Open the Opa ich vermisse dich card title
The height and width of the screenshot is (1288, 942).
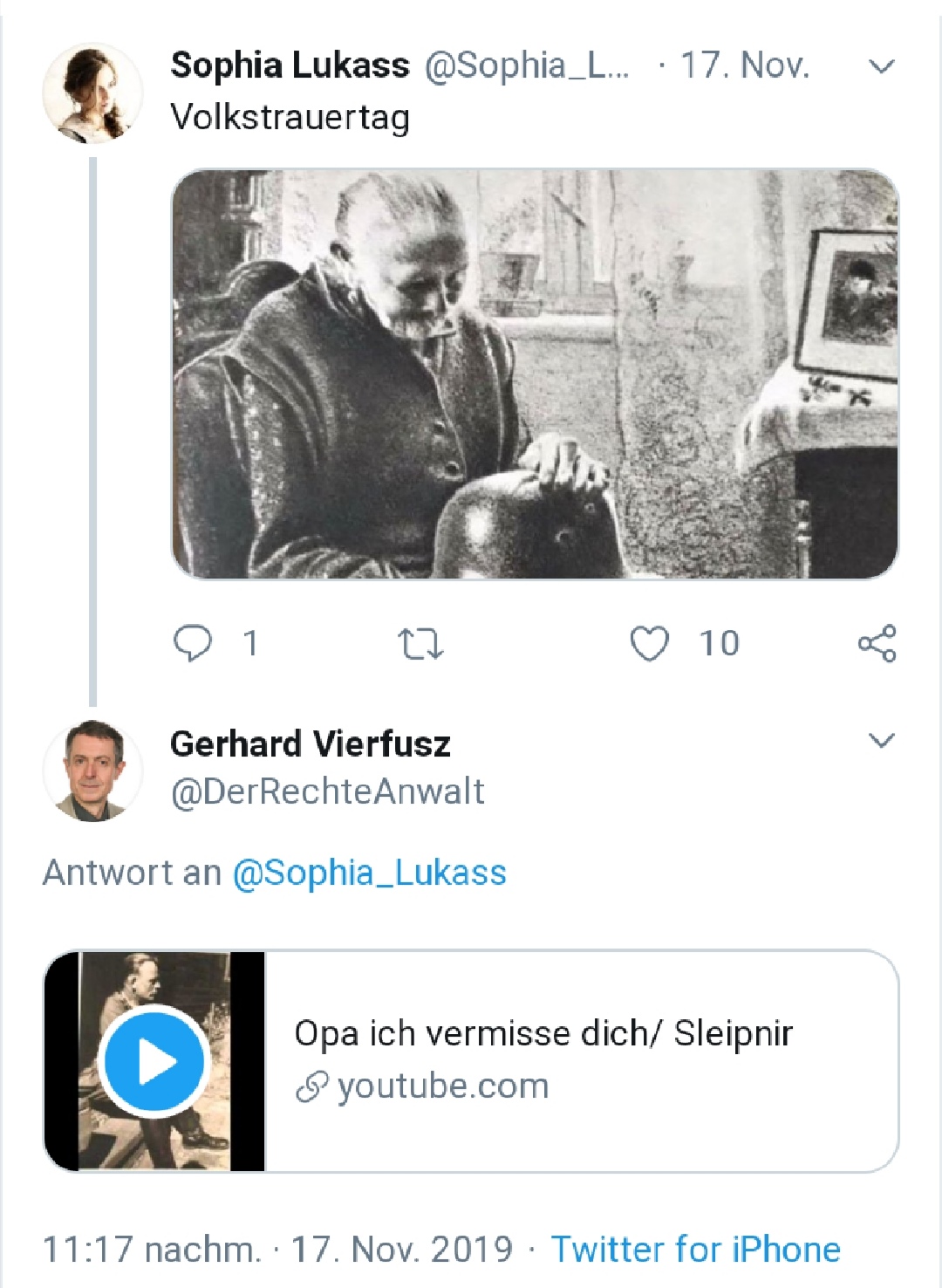click(543, 1033)
